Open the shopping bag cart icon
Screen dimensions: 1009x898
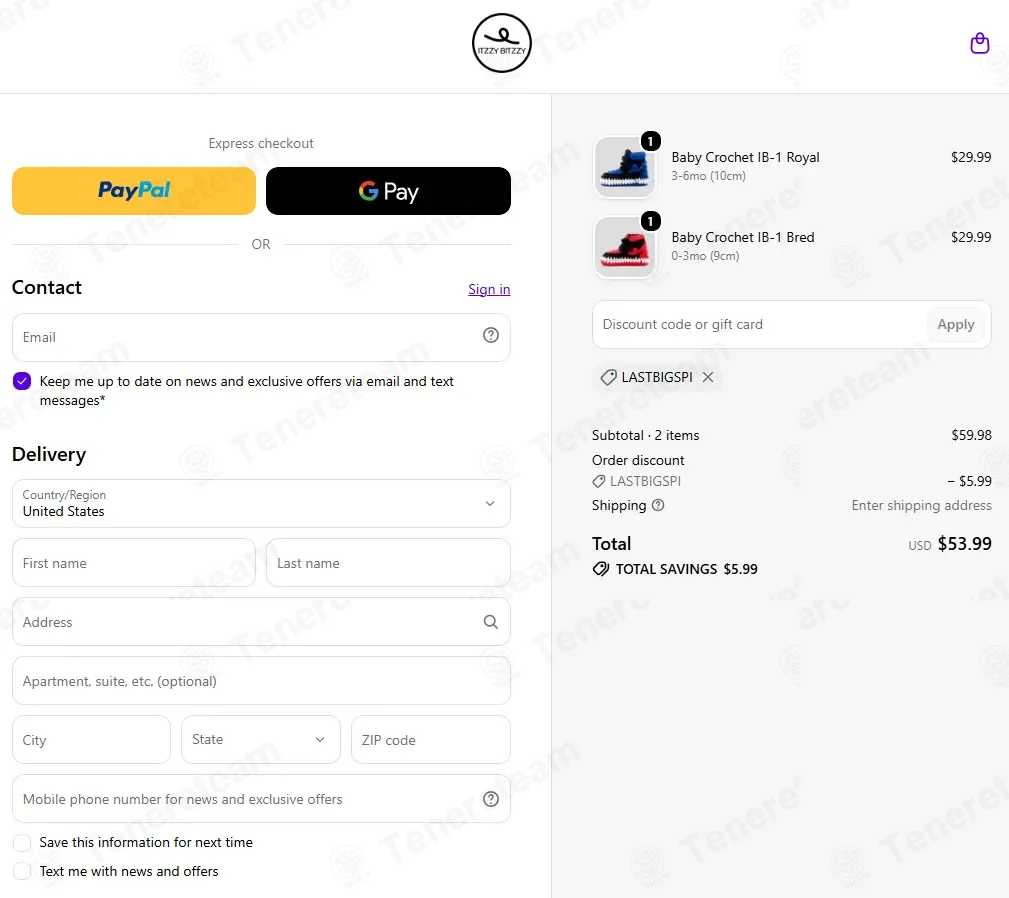click(x=979, y=43)
